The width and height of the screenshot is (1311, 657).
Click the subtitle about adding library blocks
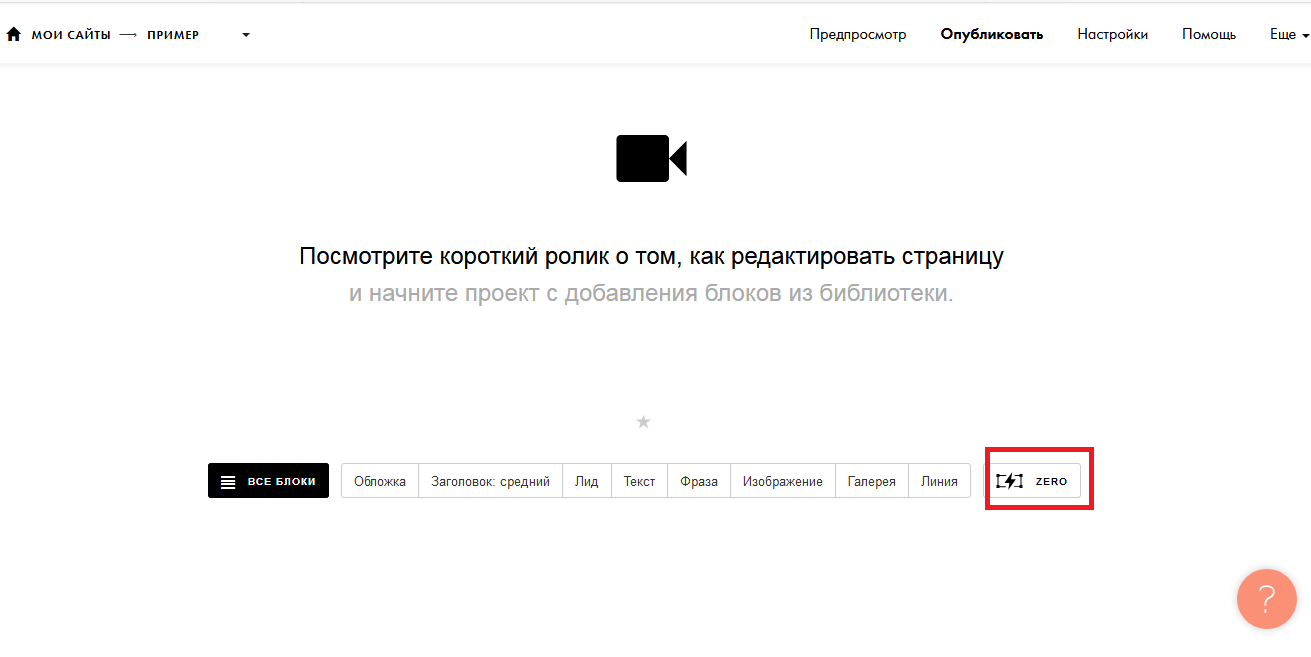[x=651, y=294]
